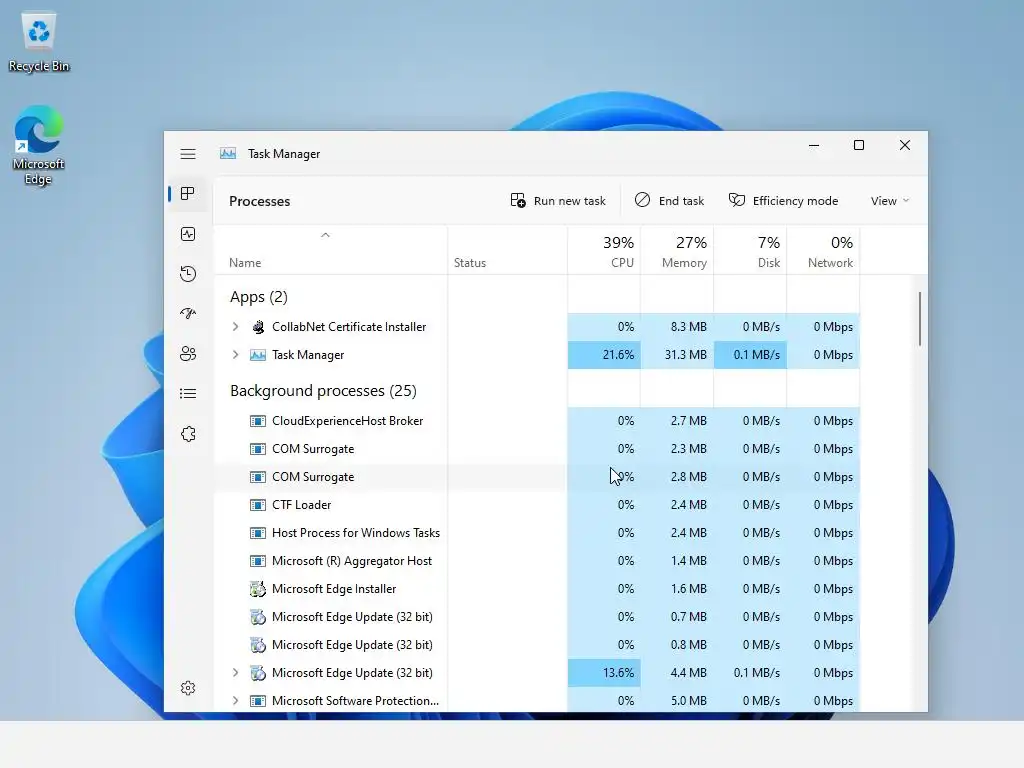Click the CollabNet Certificate Installer icon

(258, 327)
